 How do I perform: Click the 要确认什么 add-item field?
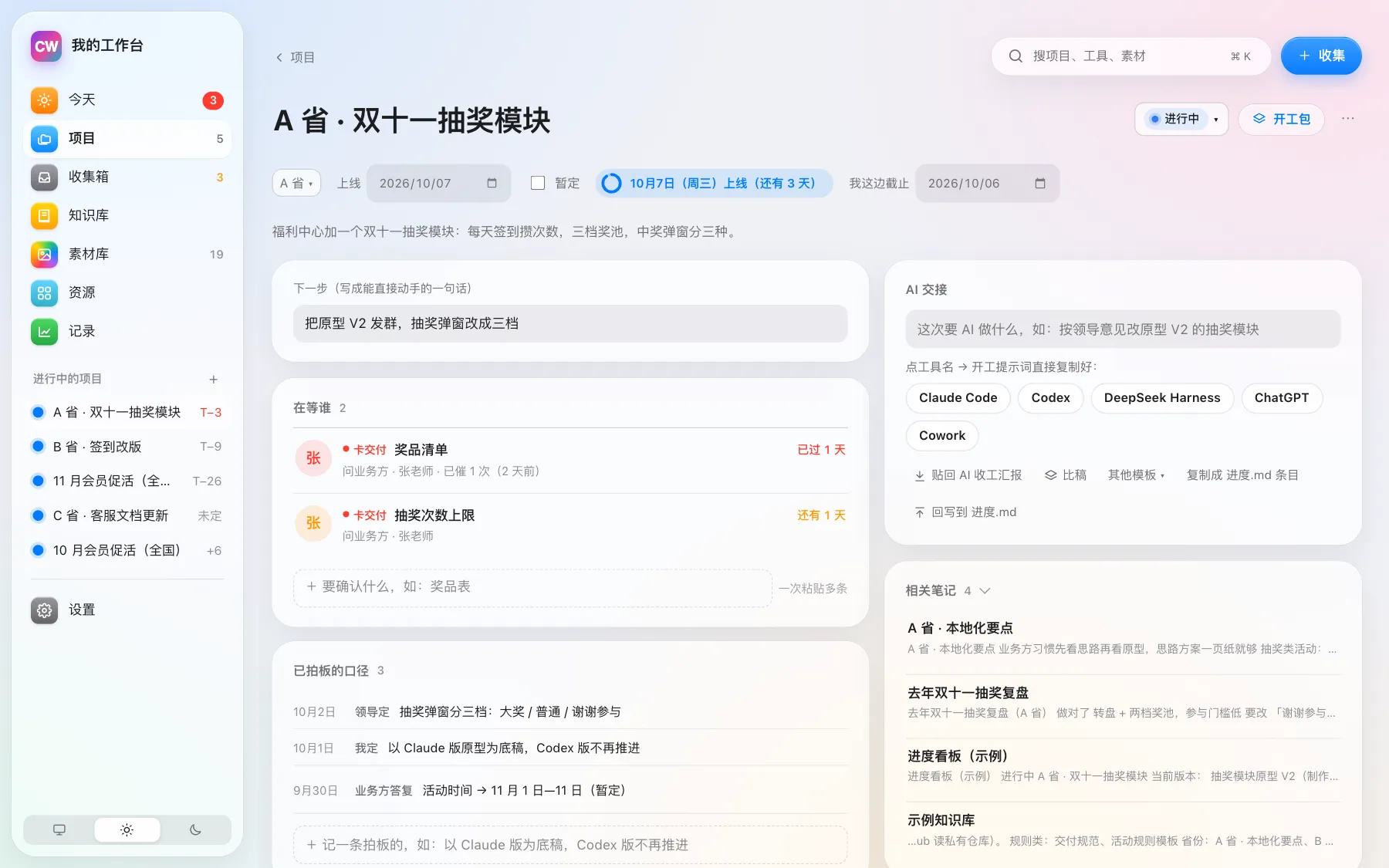click(x=532, y=587)
